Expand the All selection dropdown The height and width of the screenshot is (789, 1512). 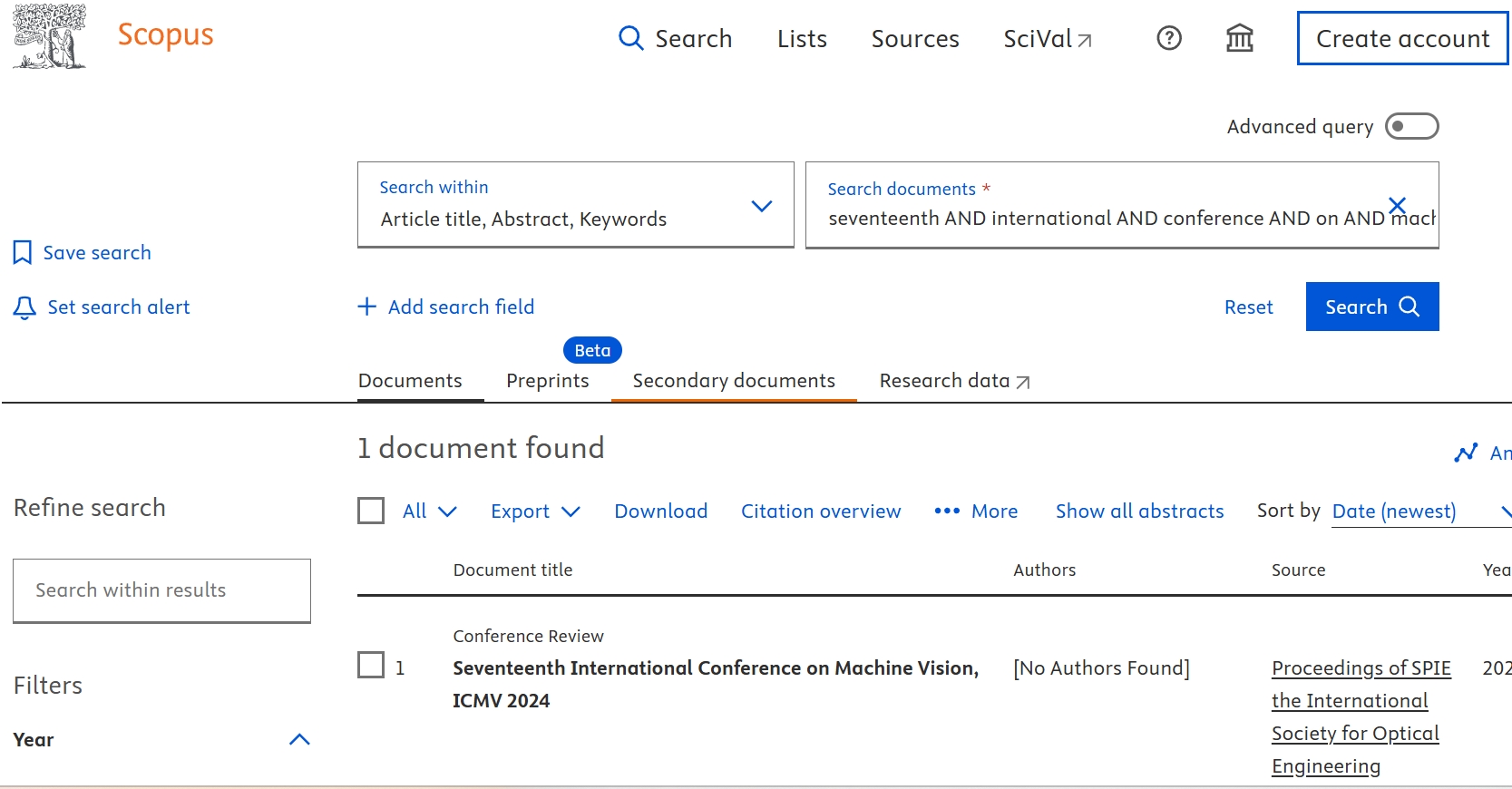pyautogui.click(x=430, y=511)
